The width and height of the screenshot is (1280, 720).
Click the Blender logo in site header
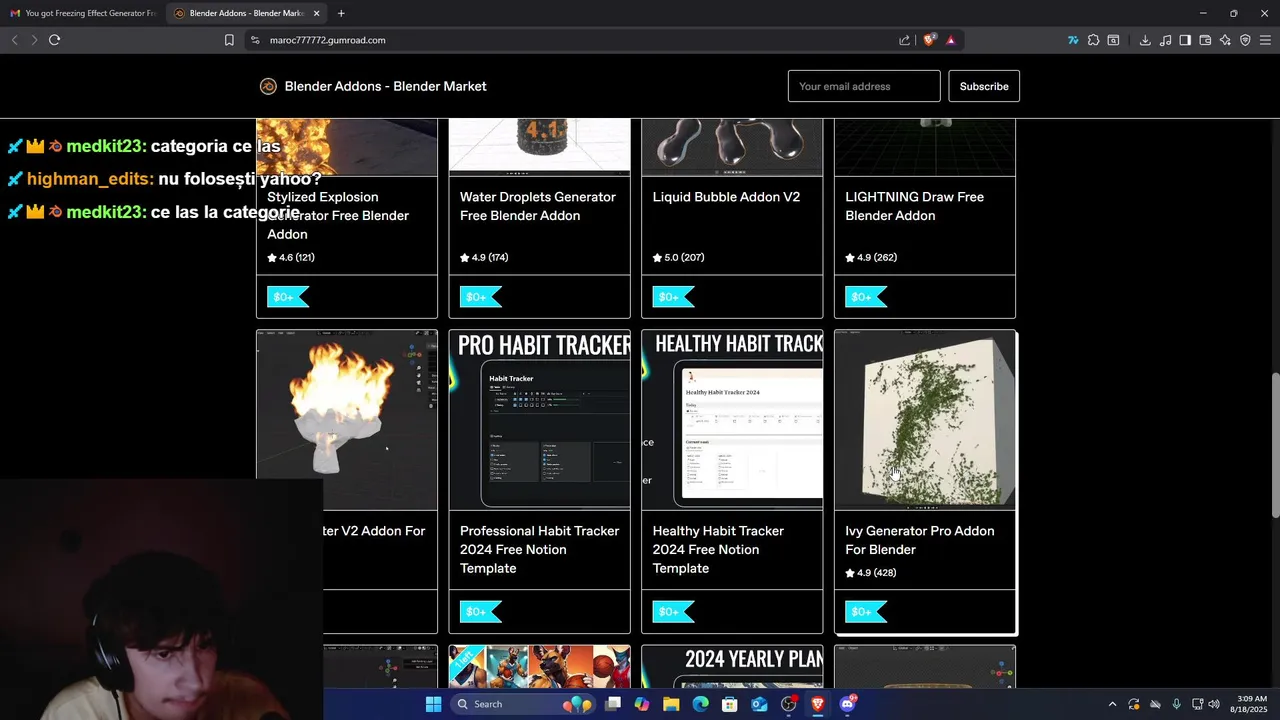point(268,86)
